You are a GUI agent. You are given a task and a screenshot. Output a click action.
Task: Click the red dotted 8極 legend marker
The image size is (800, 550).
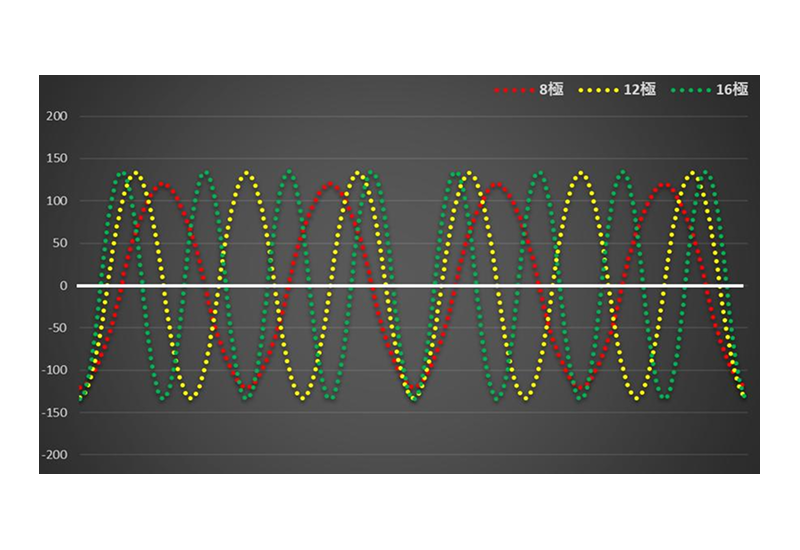tap(515, 90)
